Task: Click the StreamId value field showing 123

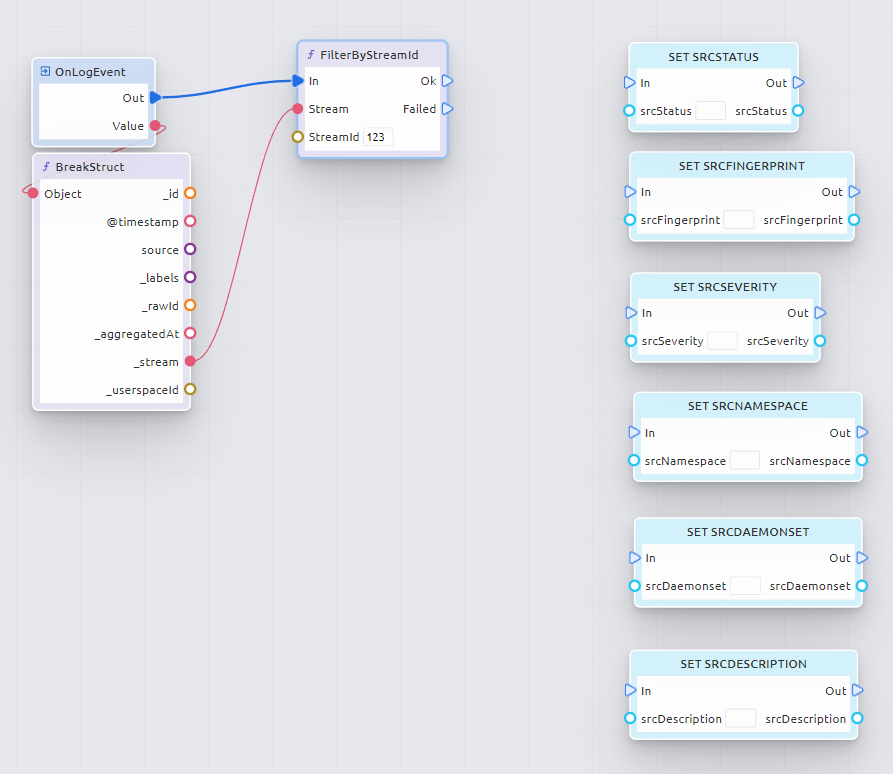Action: 378,137
